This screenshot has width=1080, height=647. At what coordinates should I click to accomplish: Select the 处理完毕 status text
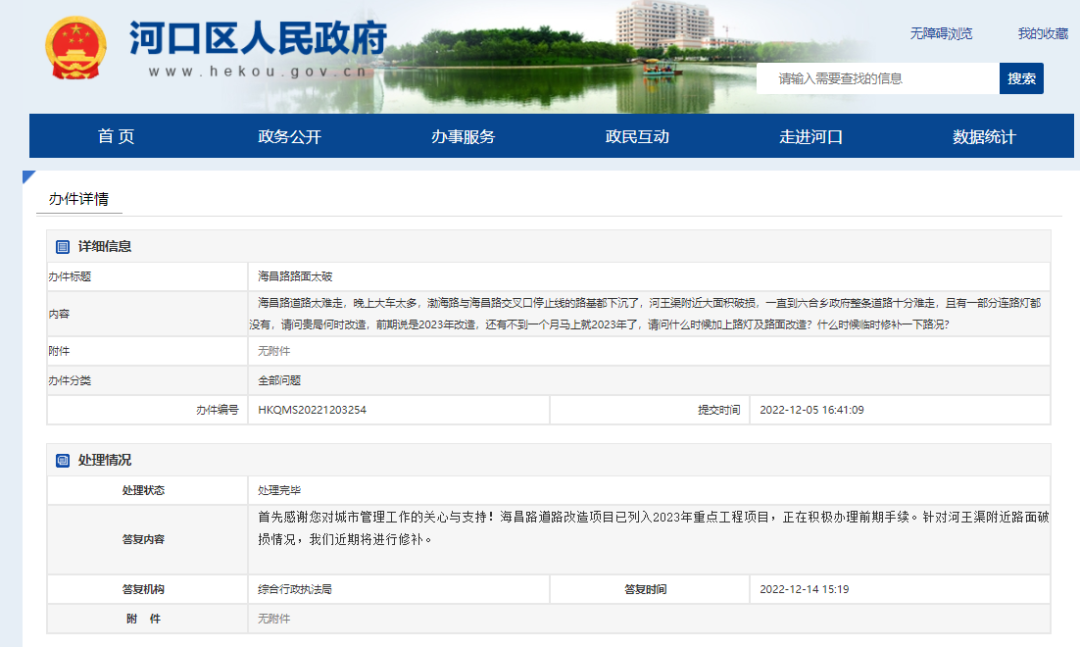tap(279, 490)
